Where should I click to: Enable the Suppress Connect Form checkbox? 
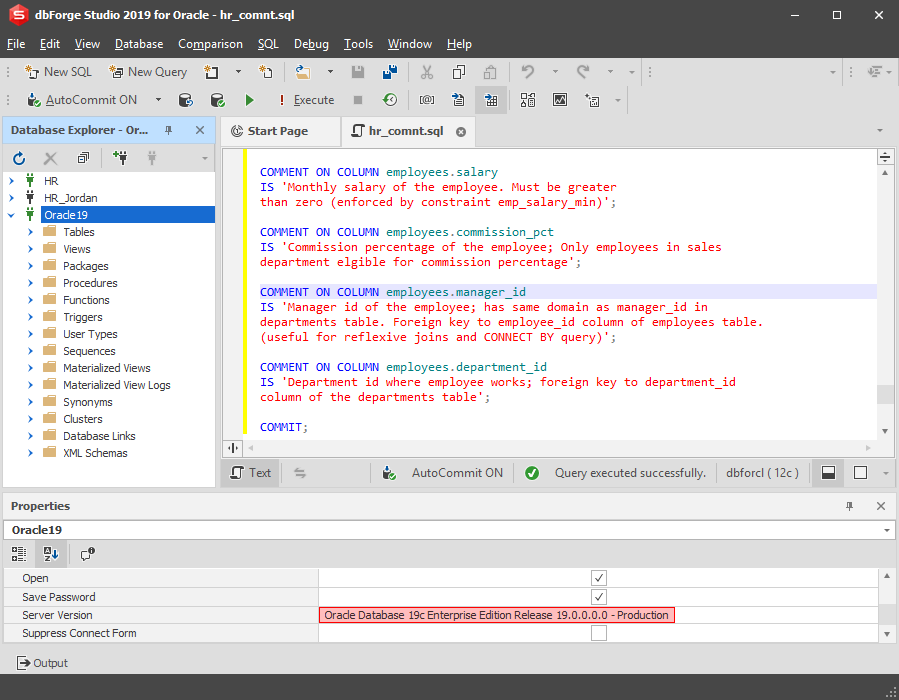click(599, 633)
